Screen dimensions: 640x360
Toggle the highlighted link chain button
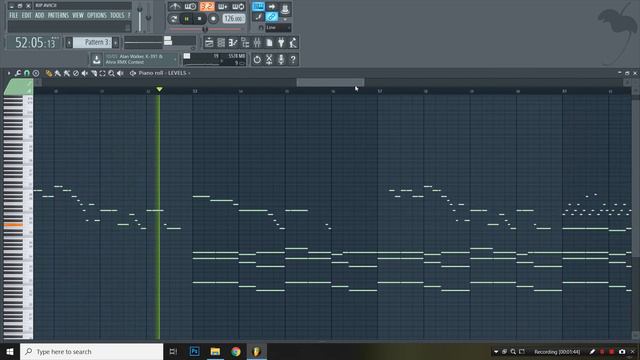[271, 17]
